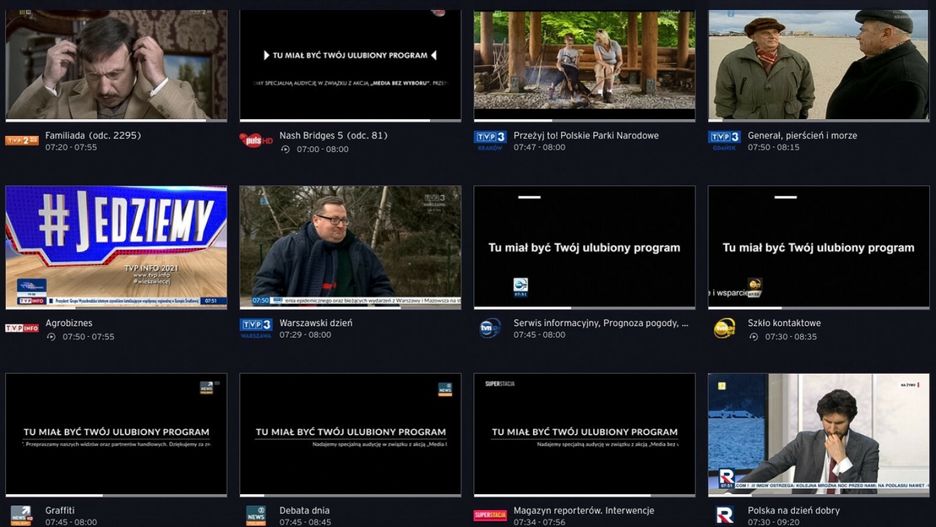Play the Nash Bridges 5 blackout thumbnail
This screenshot has width=936, height=527.
(x=350, y=64)
